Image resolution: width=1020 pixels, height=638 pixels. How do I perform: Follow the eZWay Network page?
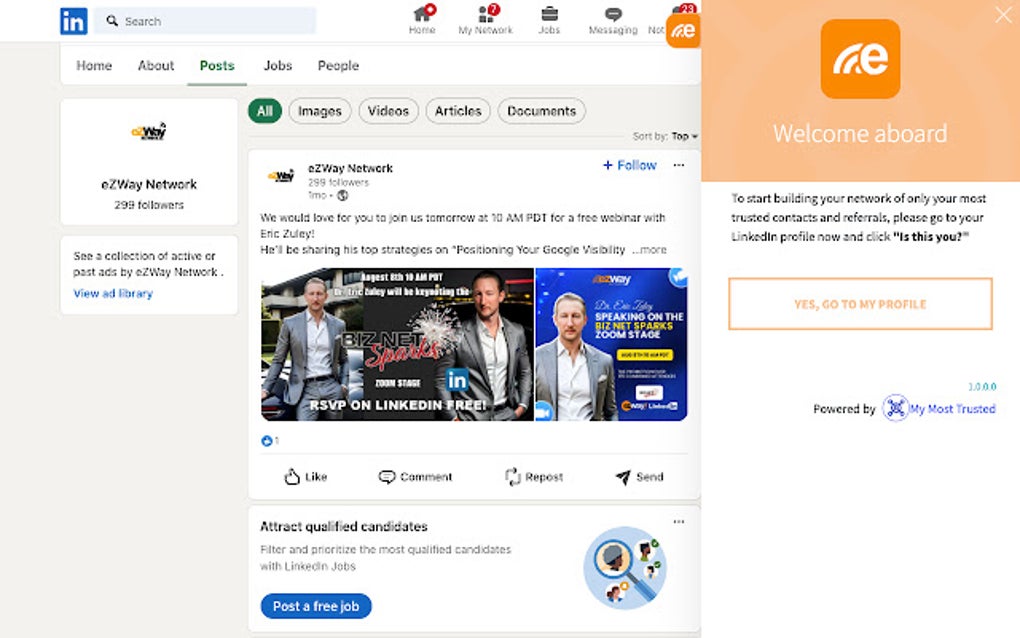[x=629, y=165]
